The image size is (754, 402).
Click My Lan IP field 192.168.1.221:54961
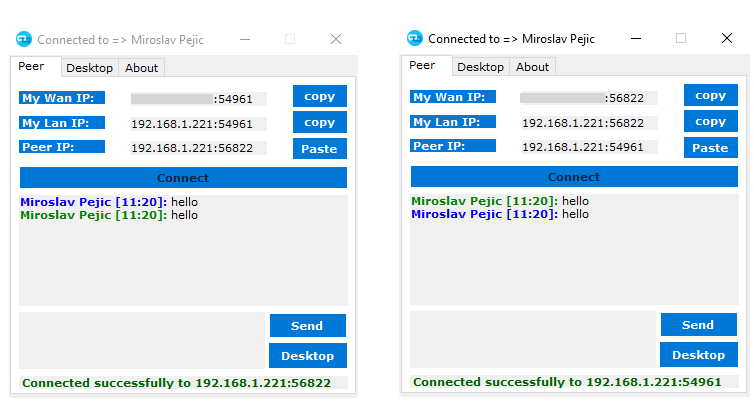[x=199, y=124]
